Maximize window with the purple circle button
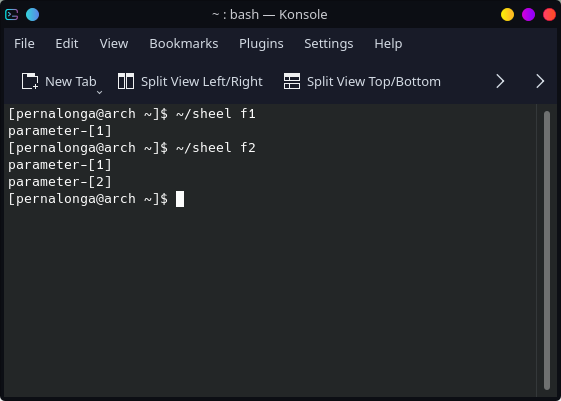The image size is (561, 401). tap(528, 15)
